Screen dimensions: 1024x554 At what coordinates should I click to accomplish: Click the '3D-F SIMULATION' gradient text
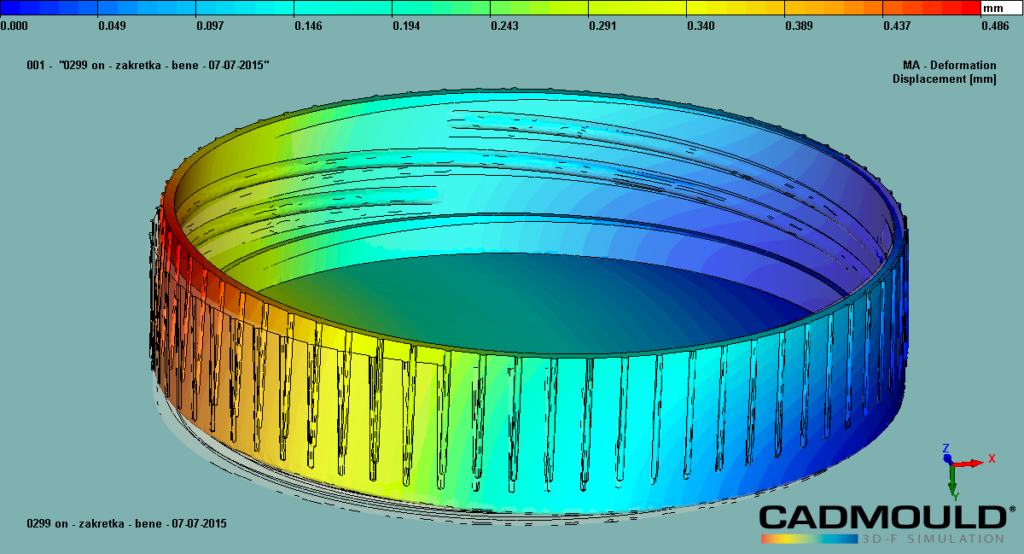coord(881,539)
